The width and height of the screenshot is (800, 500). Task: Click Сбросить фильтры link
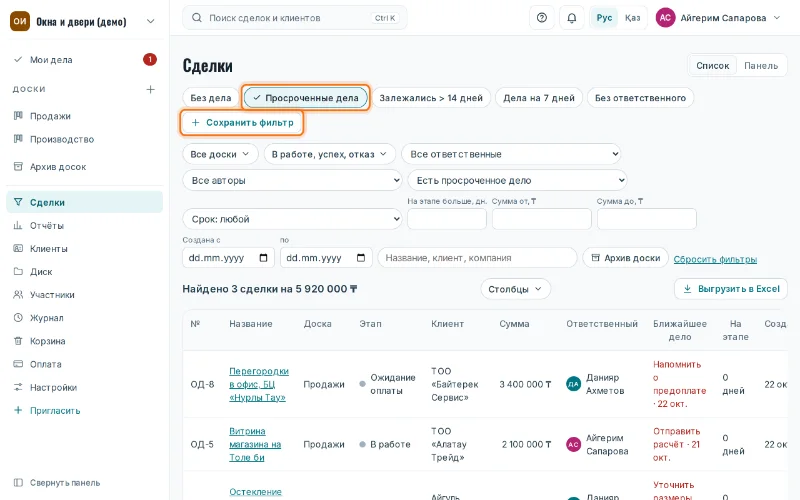pyautogui.click(x=715, y=259)
